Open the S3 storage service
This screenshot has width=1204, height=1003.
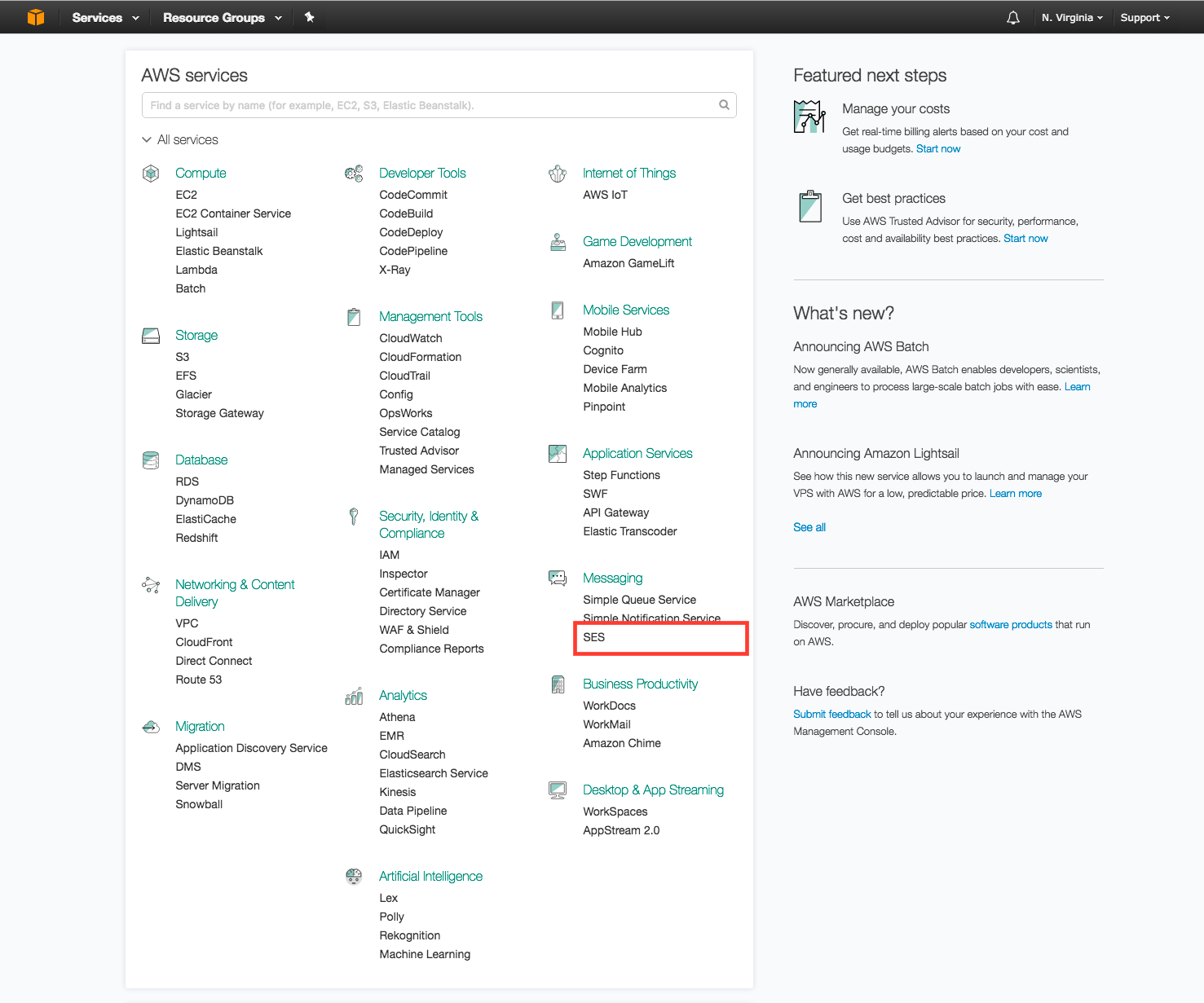183,357
